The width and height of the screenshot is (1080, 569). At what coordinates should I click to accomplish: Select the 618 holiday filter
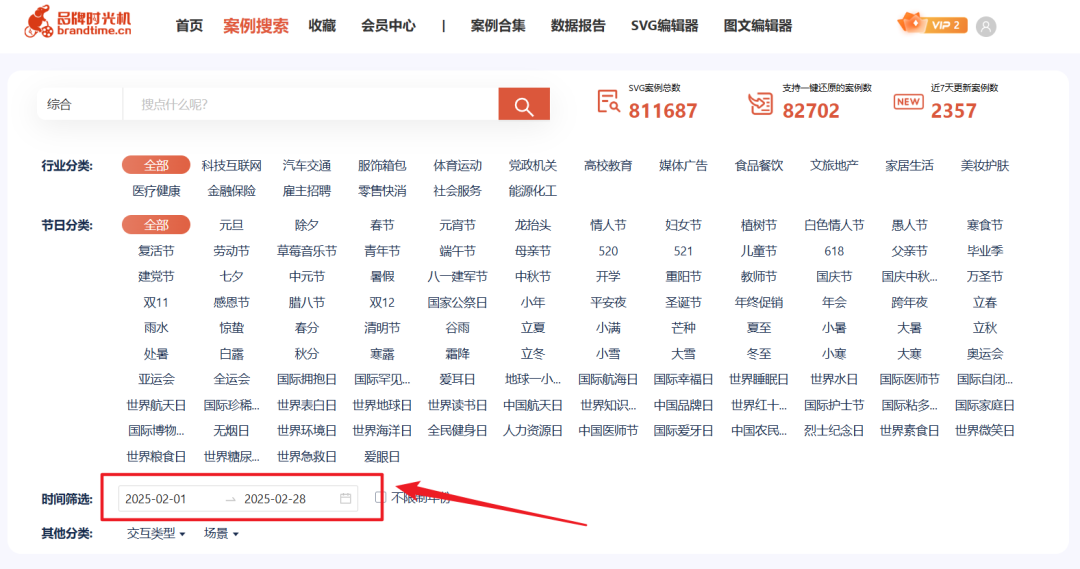coord(834,251)
